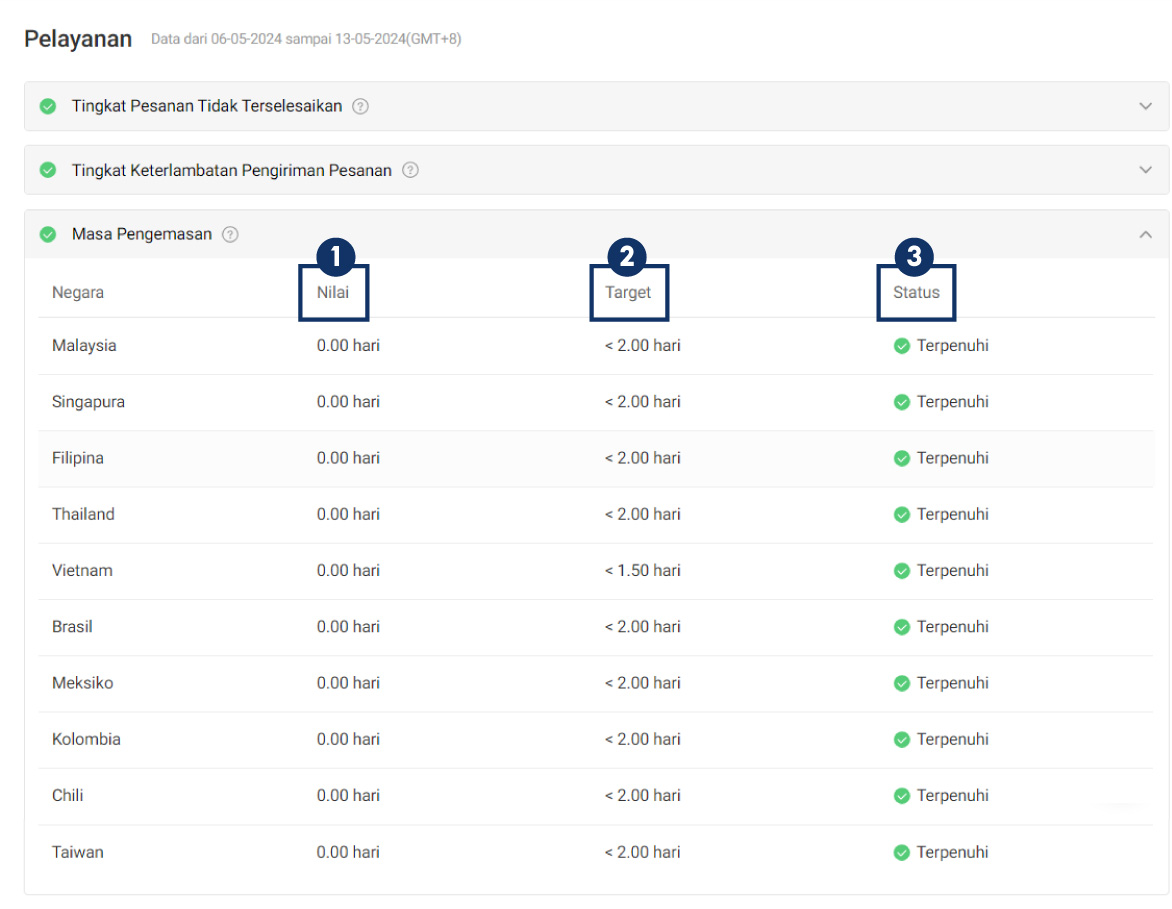Click the Nilai column header
Viewport: 1172px width, 909px height.
333,292
